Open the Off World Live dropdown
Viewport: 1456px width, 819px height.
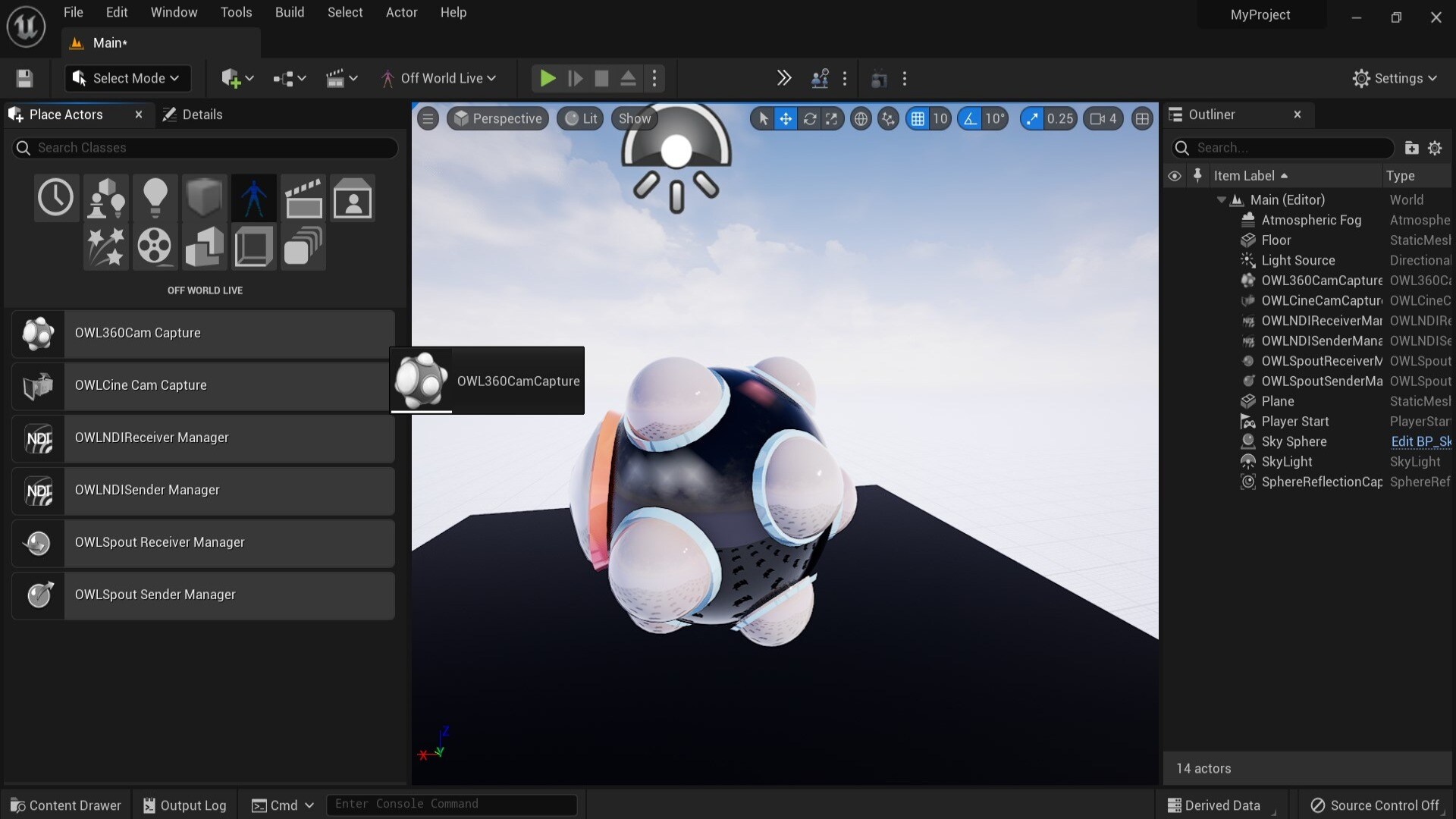click(440, 78)
